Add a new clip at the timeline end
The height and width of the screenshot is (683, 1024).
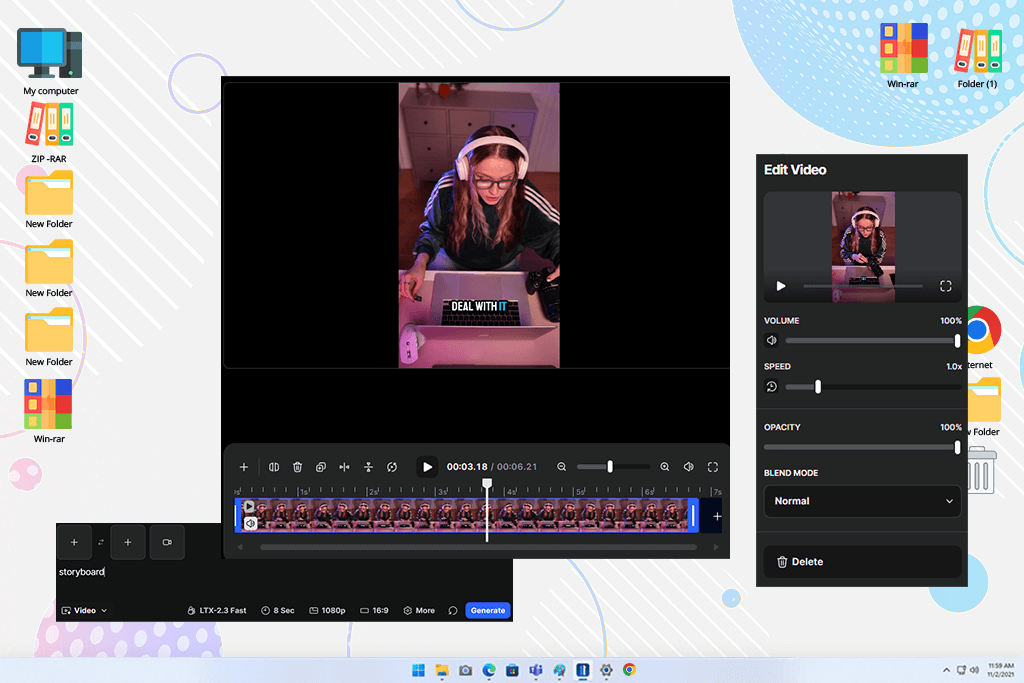click(717, 516)
